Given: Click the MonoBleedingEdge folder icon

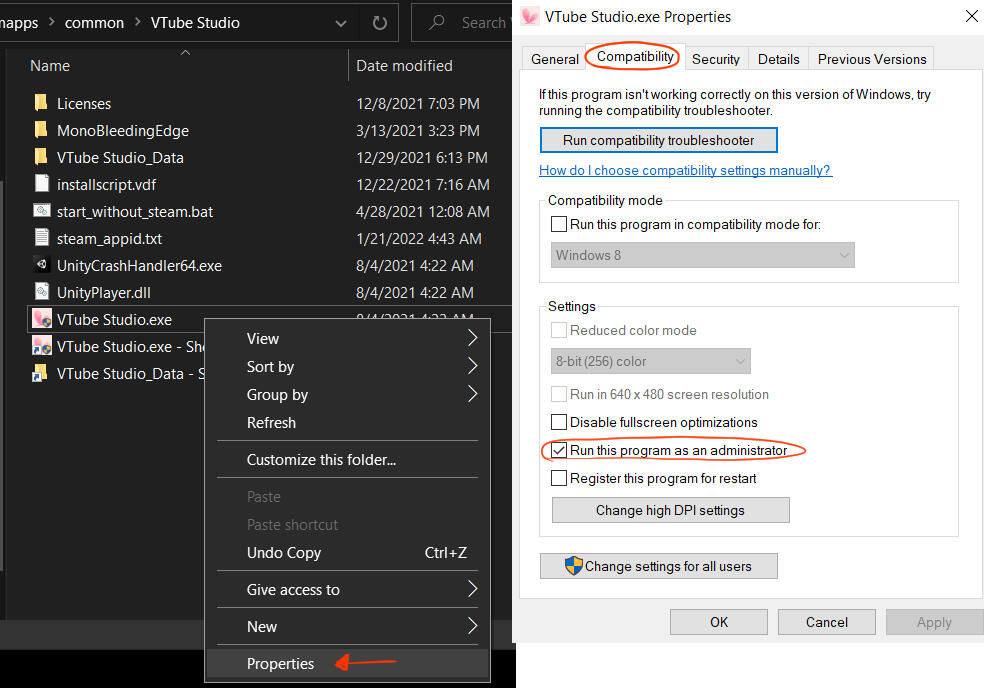Looking at the screenshot, I should click(x=41, y=130).
